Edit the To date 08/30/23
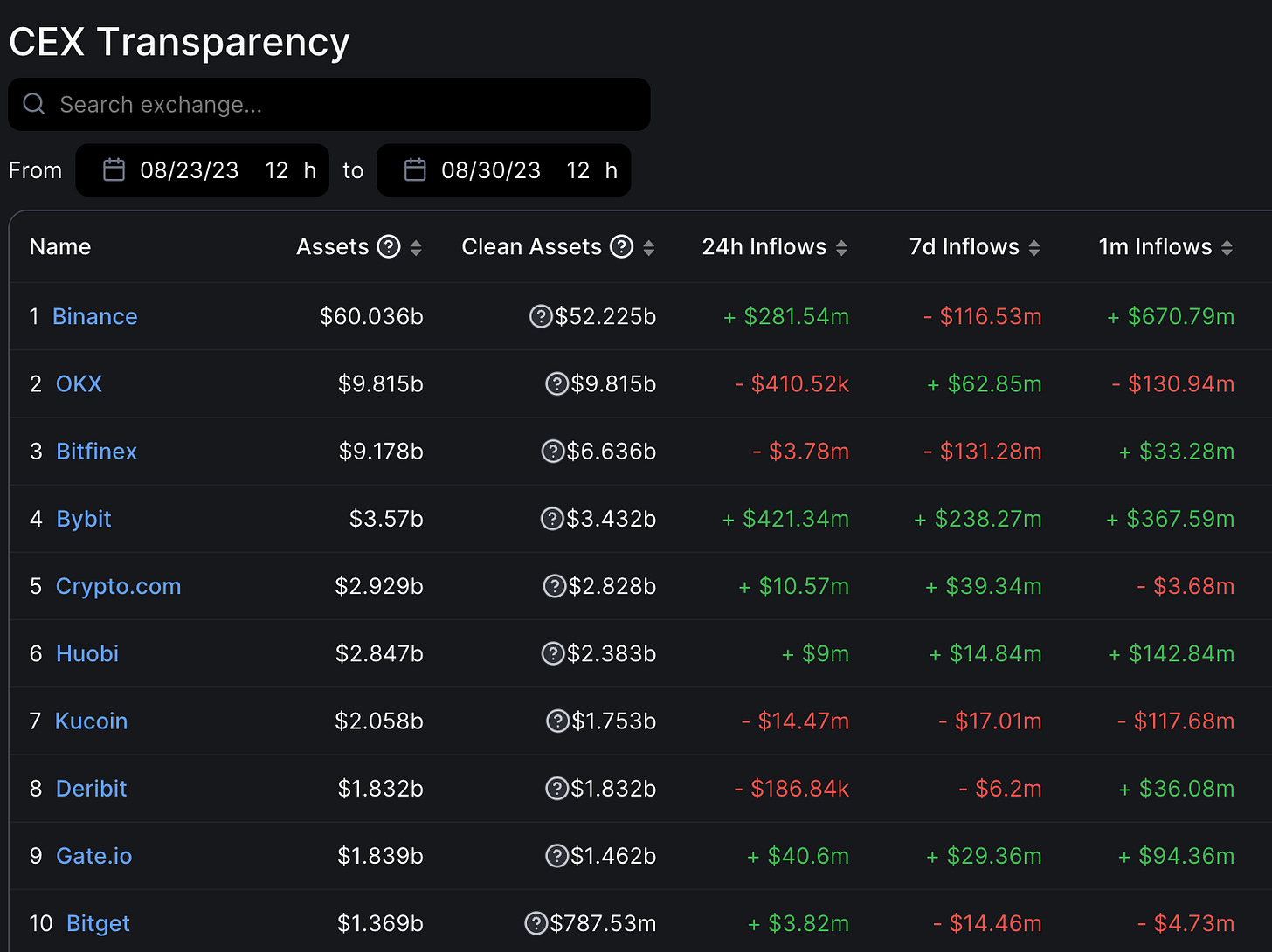The image size is (1272, 952). [491, 170]
